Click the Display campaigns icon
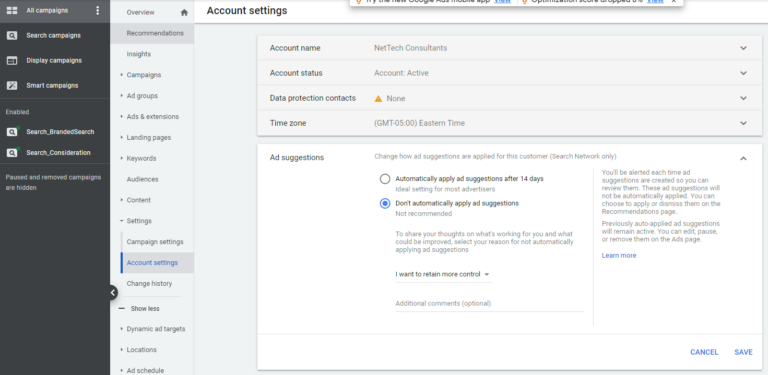This screenshot has height=375, width=768. 12,60
